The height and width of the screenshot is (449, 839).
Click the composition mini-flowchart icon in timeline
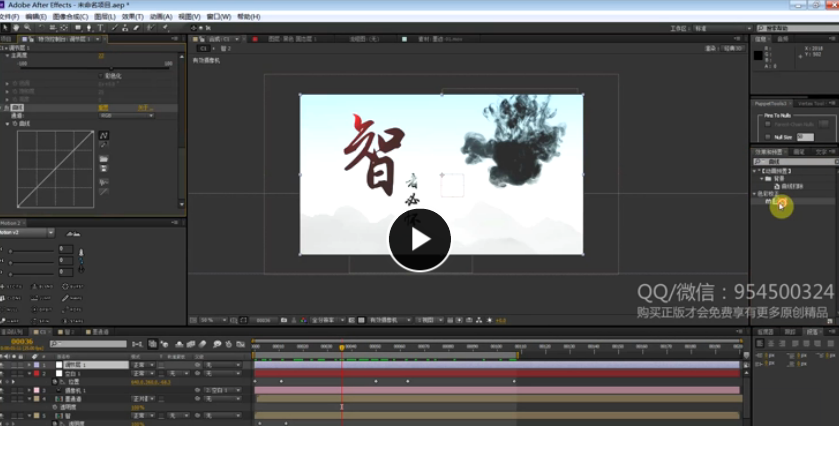pos(138,344)
